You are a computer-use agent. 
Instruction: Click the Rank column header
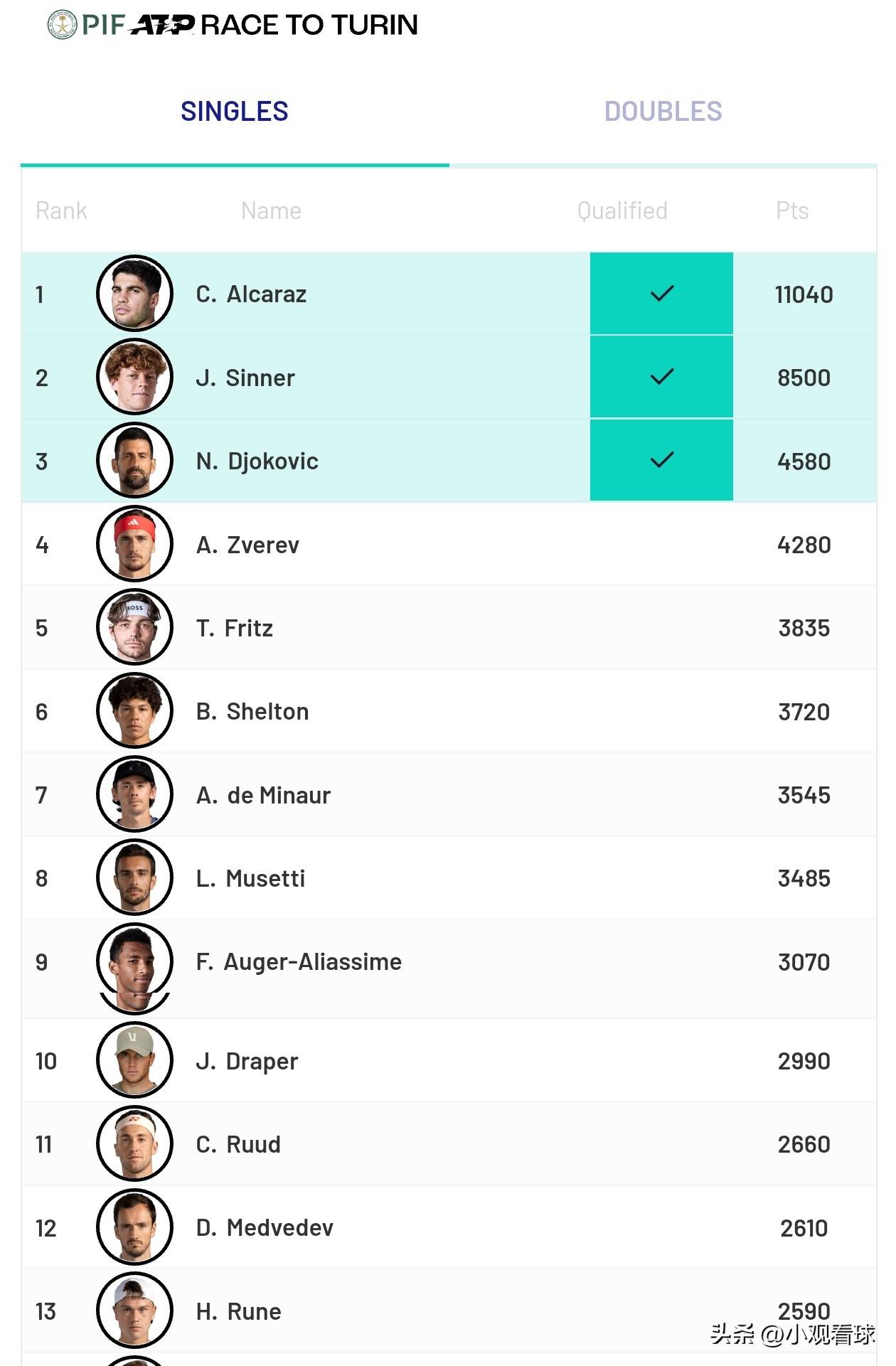coord(61,210)
